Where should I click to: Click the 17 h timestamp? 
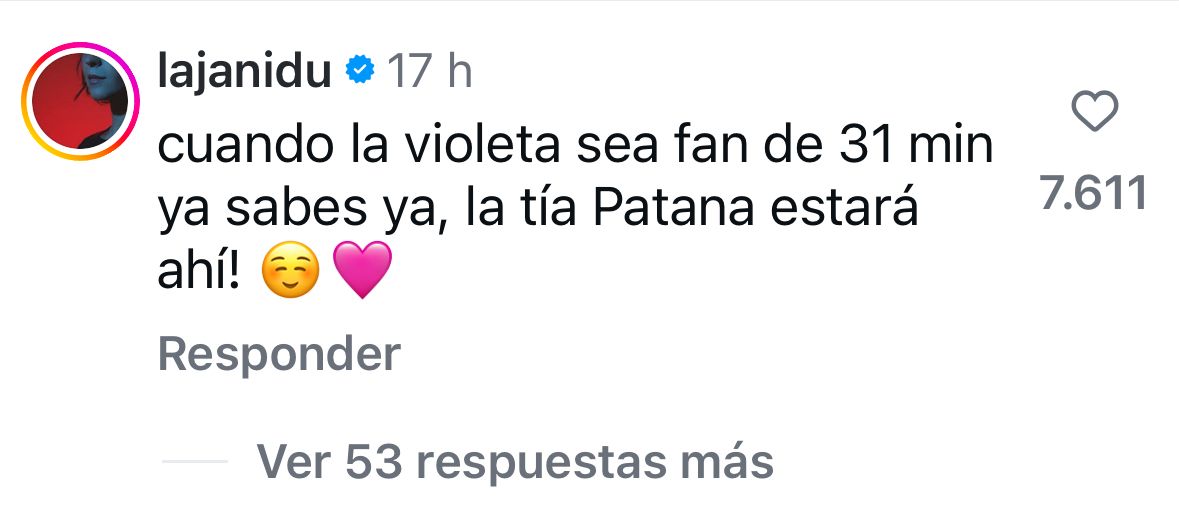[429, 71]
